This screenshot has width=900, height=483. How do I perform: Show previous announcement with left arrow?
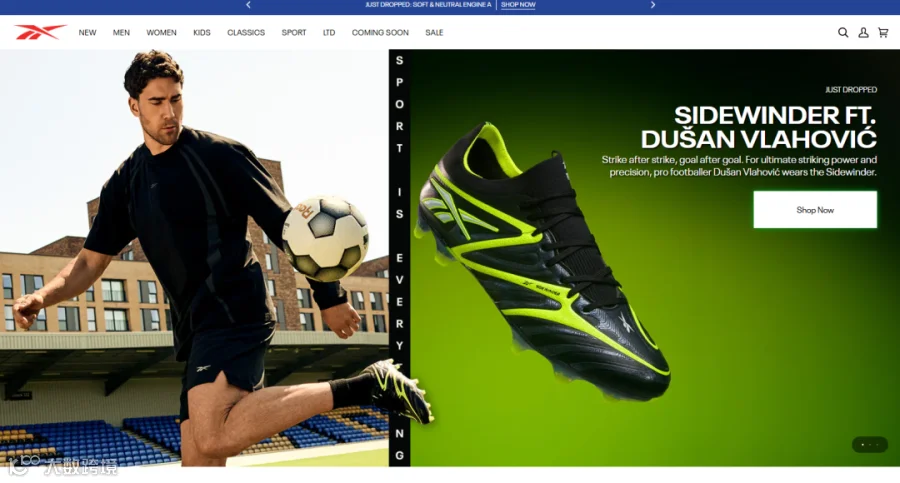(248, 5)
